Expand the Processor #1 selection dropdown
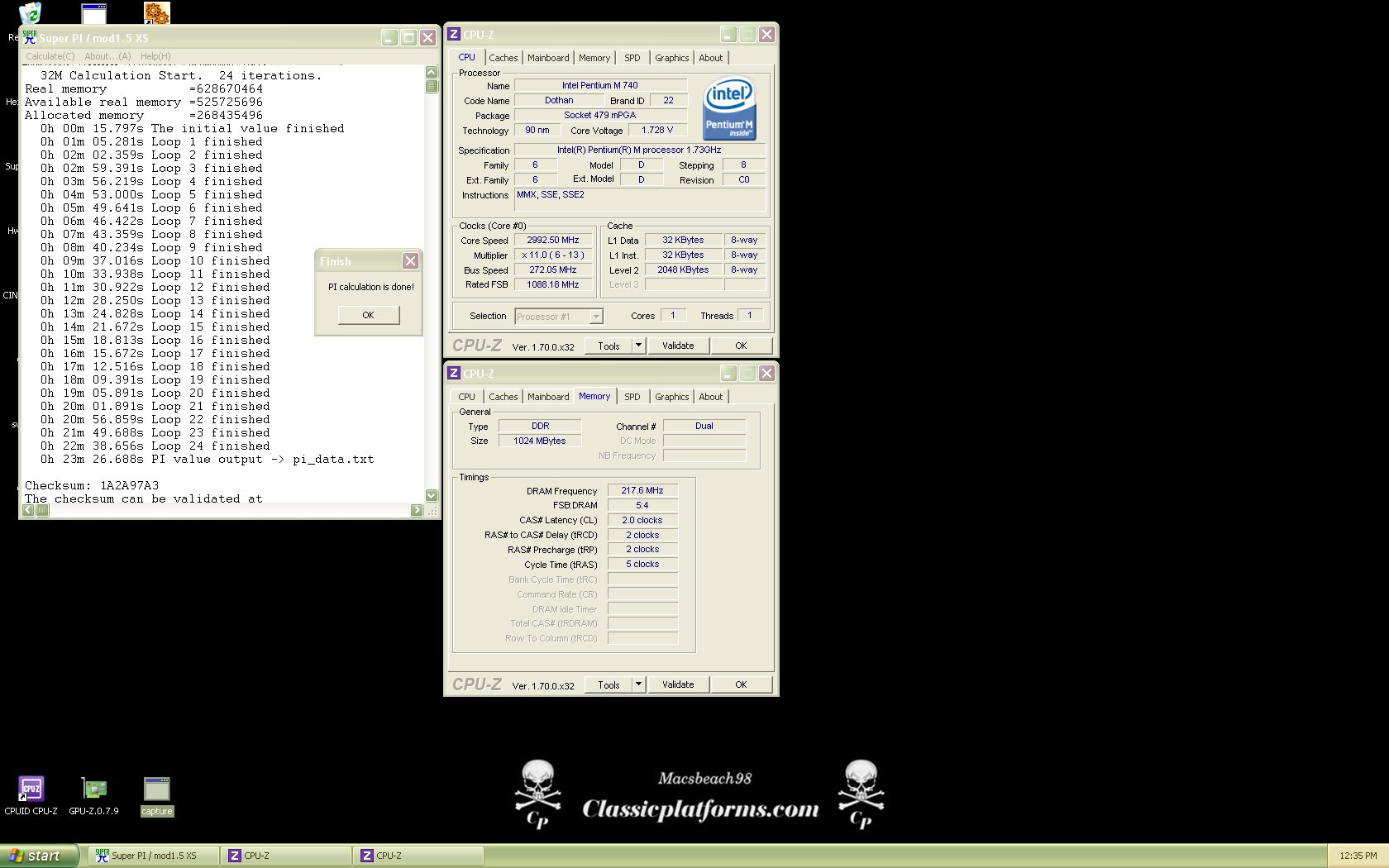The height and width of the screenshot is (868, 1389). click(x=595, y=317)
